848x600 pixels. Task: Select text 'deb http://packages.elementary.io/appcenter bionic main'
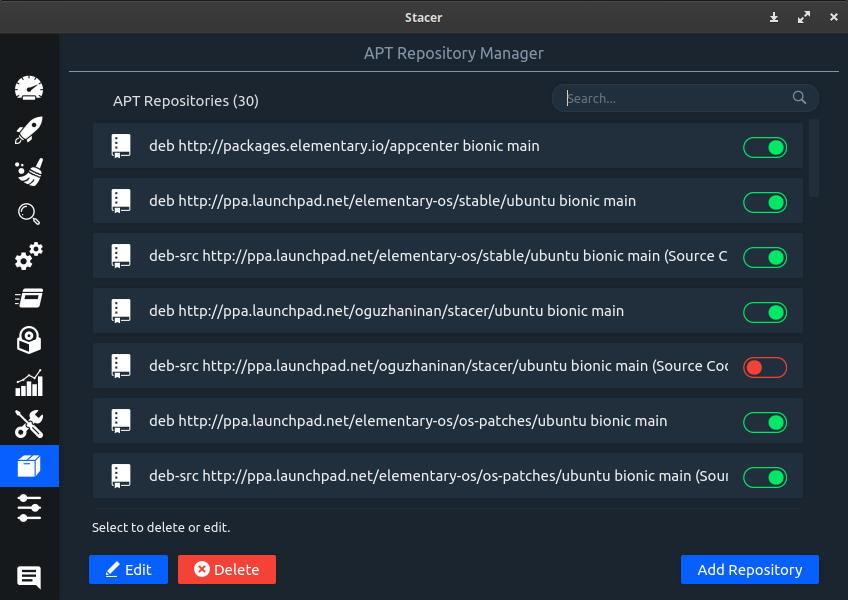point(344,146)
